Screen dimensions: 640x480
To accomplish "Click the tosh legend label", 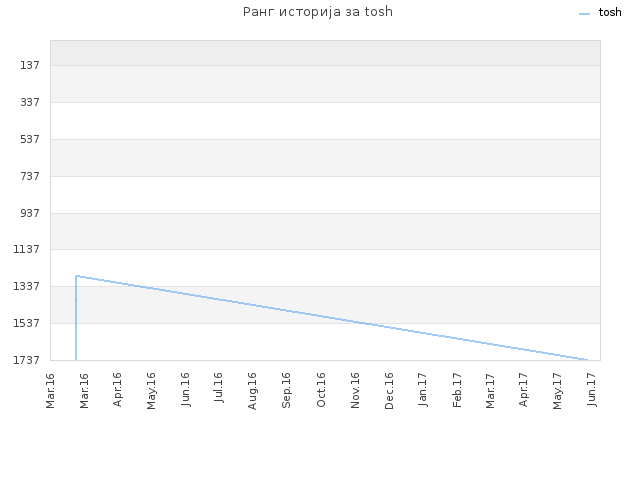I will pyautogui.click(x=610, y=13).
